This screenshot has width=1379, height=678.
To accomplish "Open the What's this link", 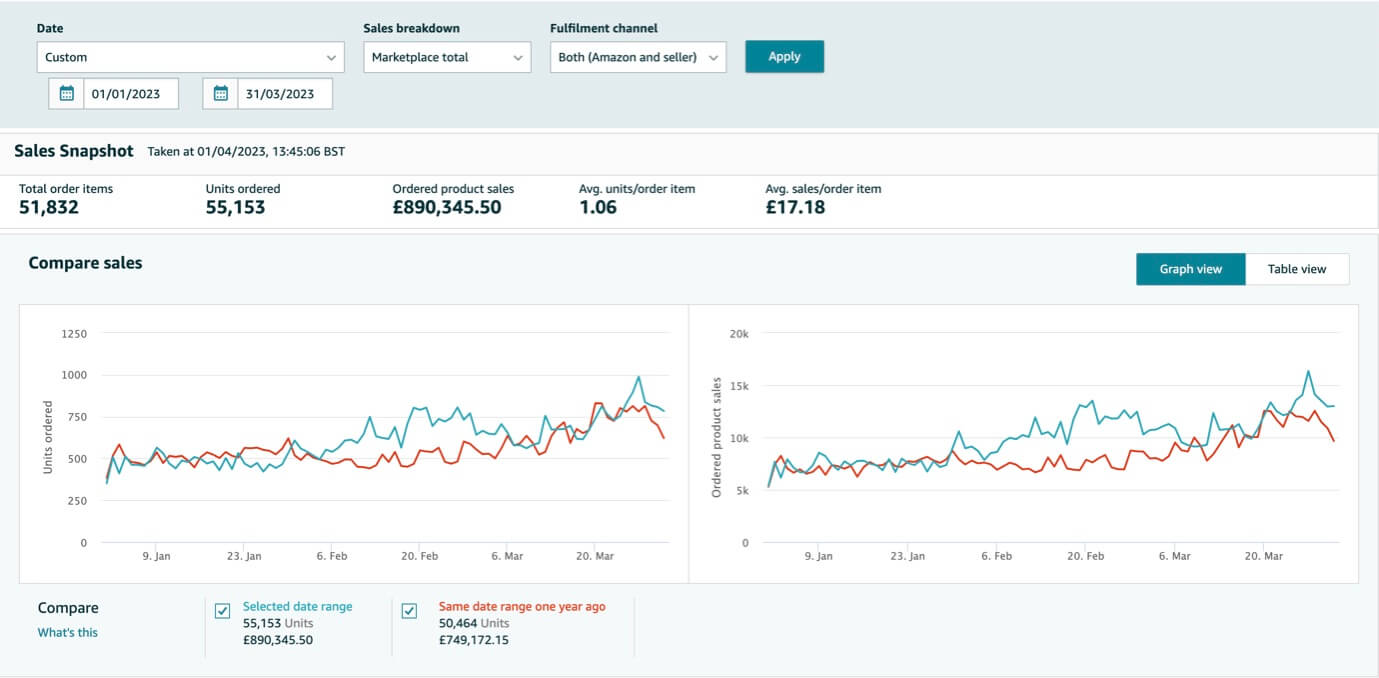I will pos(68,632).
